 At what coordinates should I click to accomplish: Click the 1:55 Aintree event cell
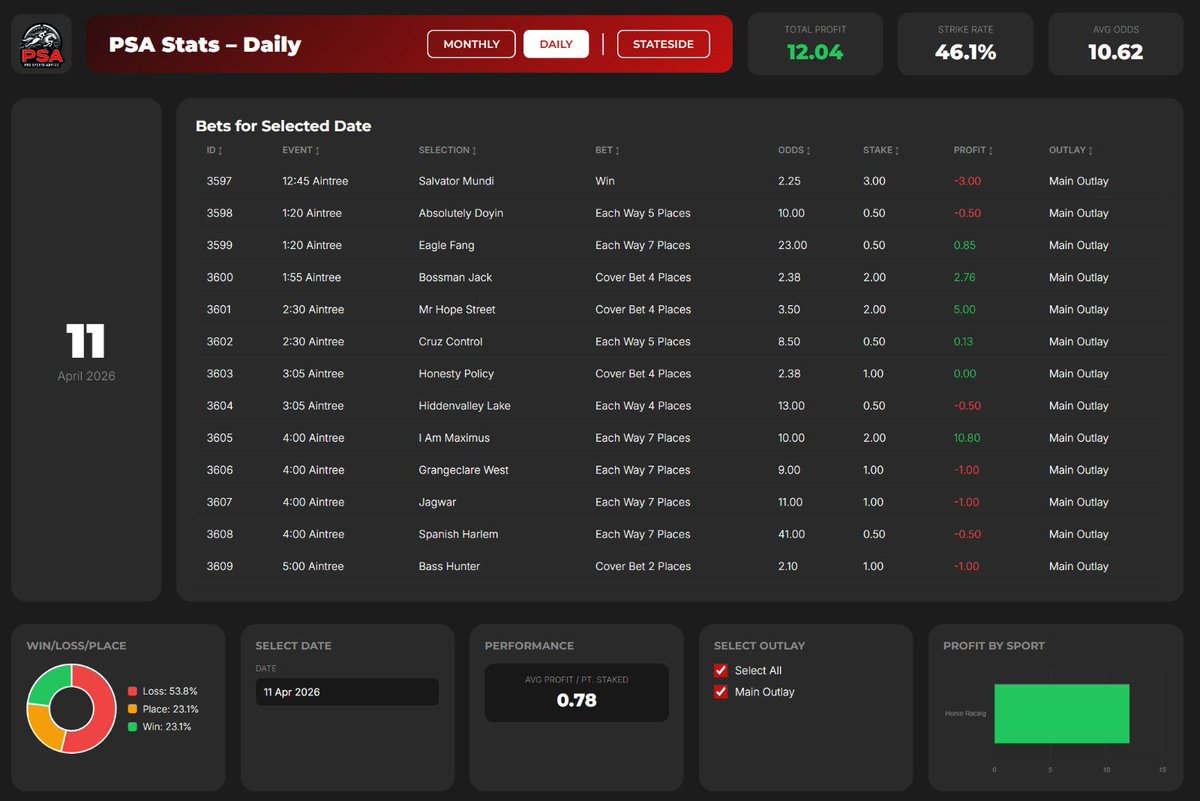pos(311,277)
